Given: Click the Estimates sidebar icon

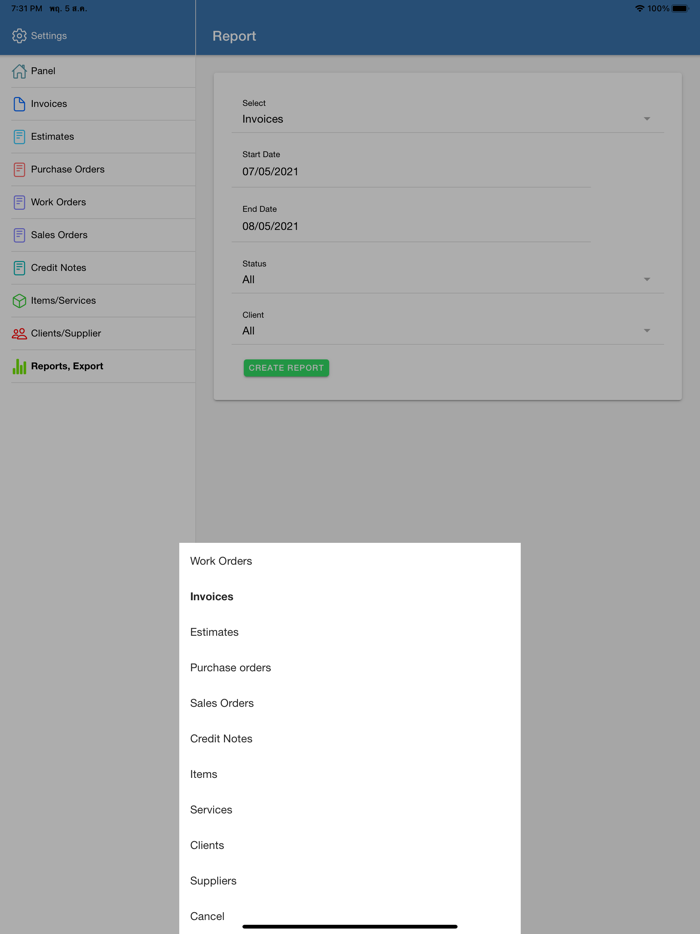Looking at the screenshot, I should point(19,136).
